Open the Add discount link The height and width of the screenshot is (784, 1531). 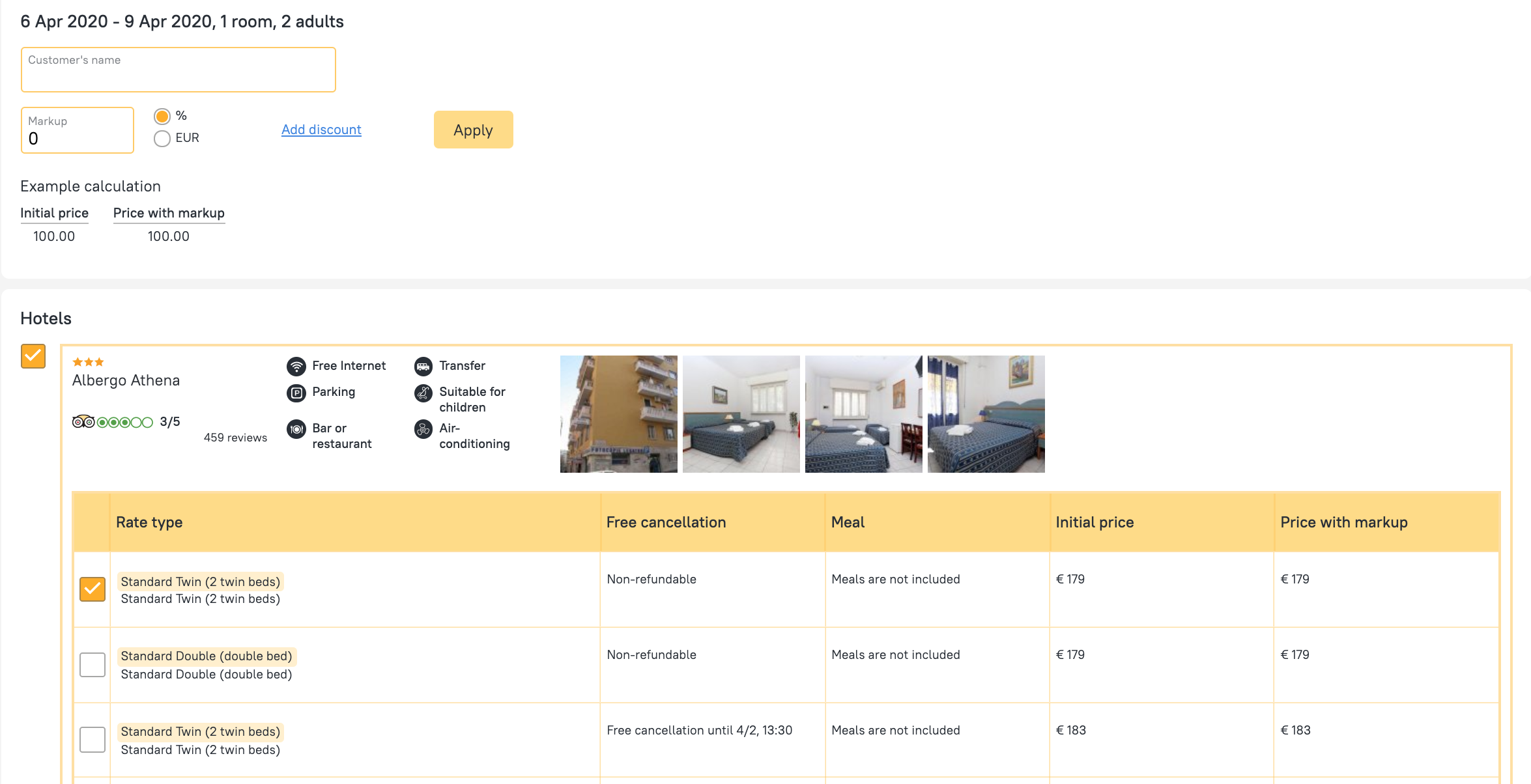click(321, 130)
